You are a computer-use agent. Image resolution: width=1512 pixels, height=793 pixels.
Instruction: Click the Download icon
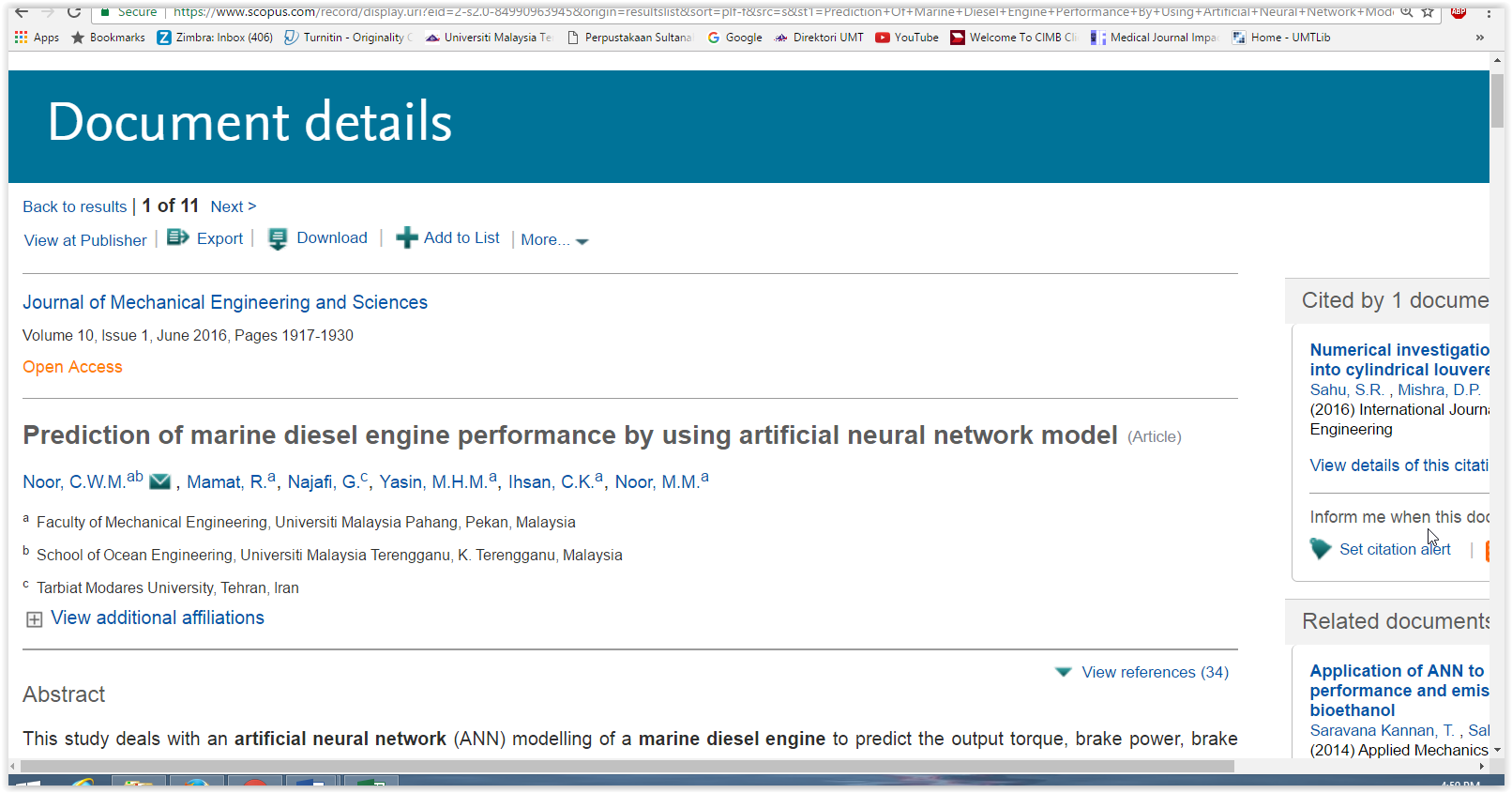click(x=278, y=239)
